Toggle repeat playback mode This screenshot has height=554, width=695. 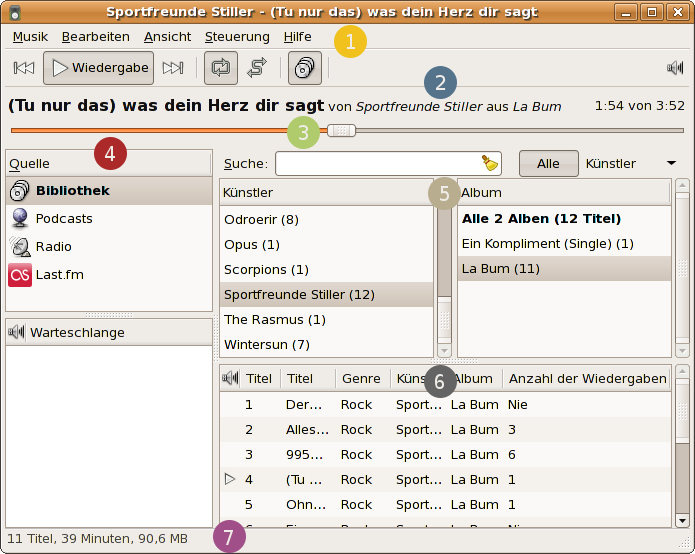click(221, 68)
